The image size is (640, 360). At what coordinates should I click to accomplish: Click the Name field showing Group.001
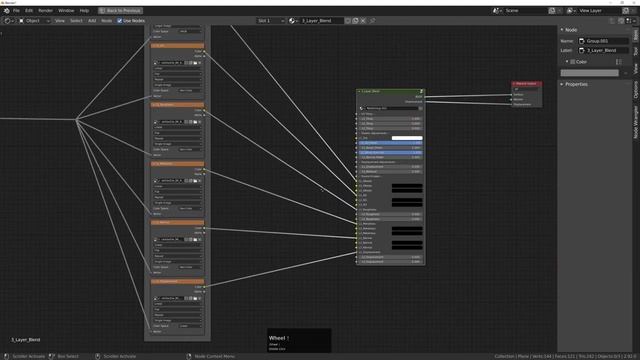pos(603,41)
